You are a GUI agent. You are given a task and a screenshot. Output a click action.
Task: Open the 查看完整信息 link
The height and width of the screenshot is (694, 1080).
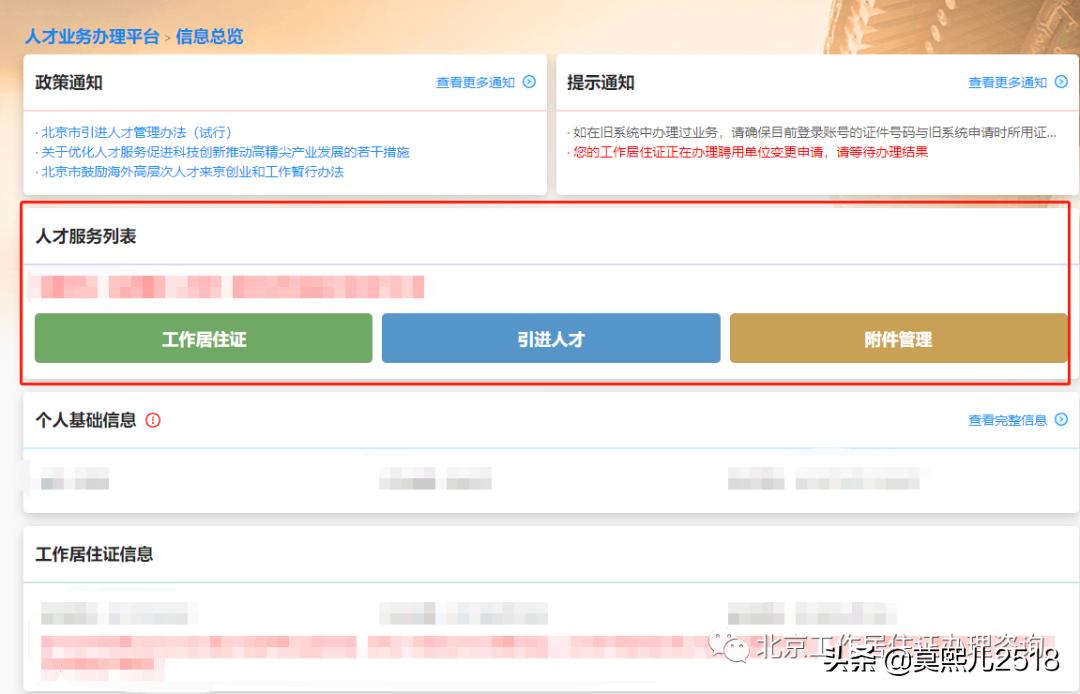pyautogui.click(x=1008, y=420)
